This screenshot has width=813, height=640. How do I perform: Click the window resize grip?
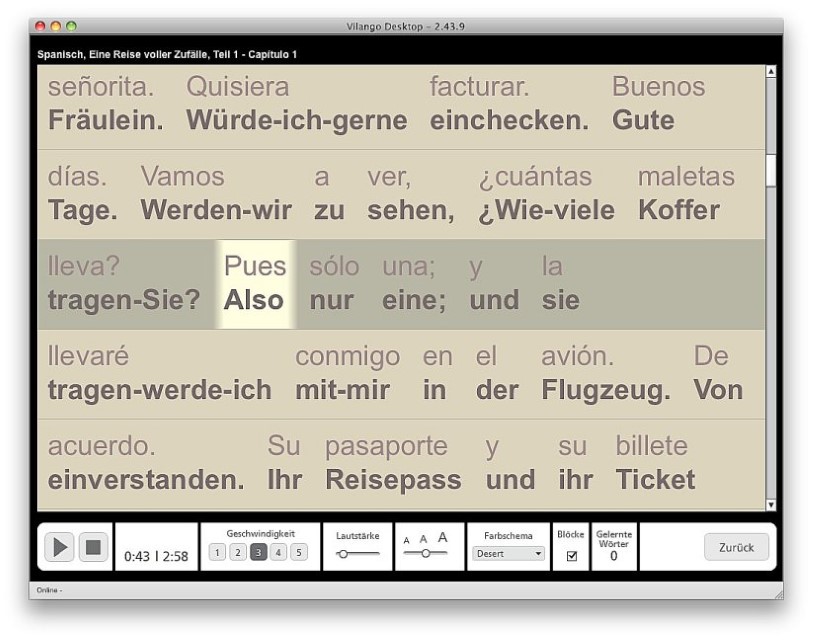point(779,594)
